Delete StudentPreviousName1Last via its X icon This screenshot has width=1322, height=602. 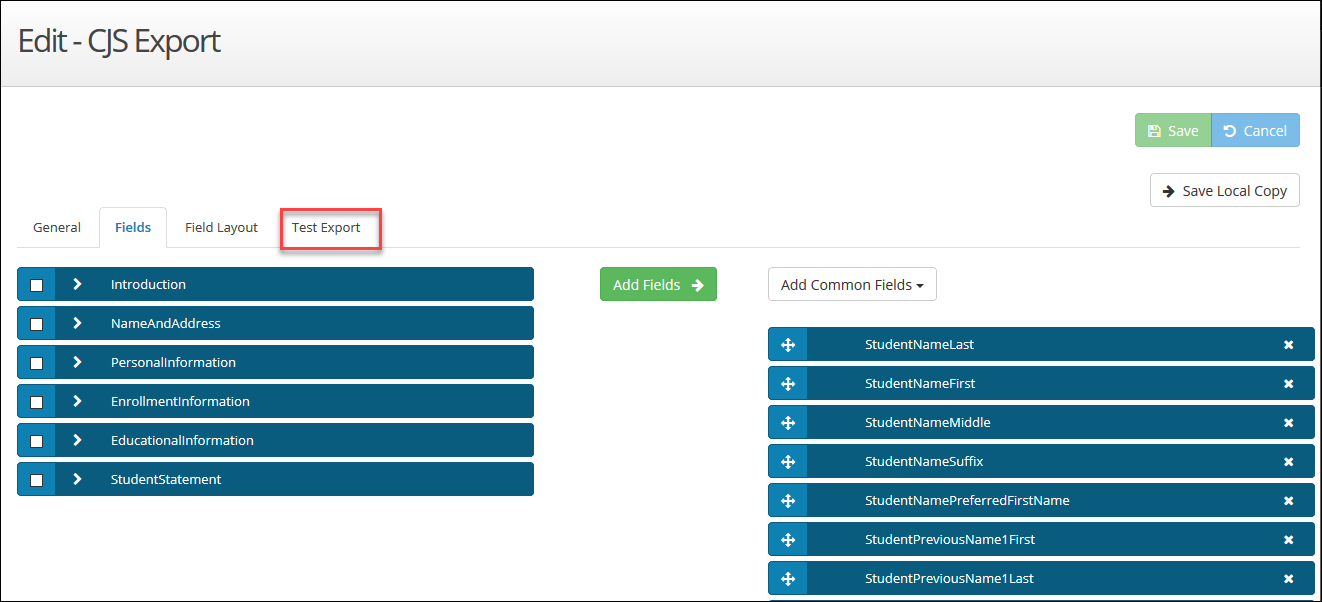pos(1289,578)
